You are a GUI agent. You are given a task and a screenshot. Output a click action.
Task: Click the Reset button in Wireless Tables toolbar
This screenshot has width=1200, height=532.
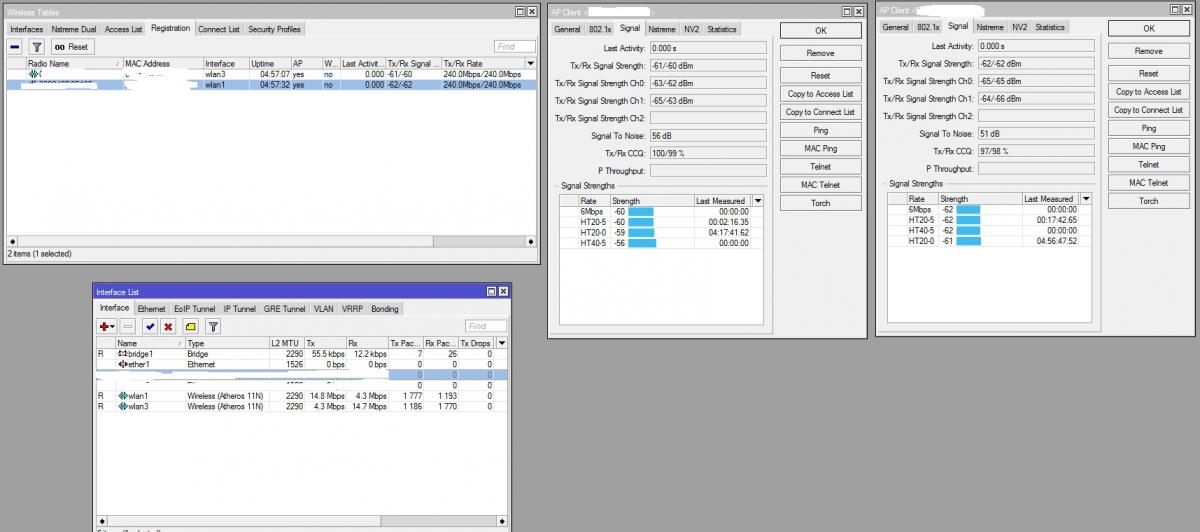(71, 47)
